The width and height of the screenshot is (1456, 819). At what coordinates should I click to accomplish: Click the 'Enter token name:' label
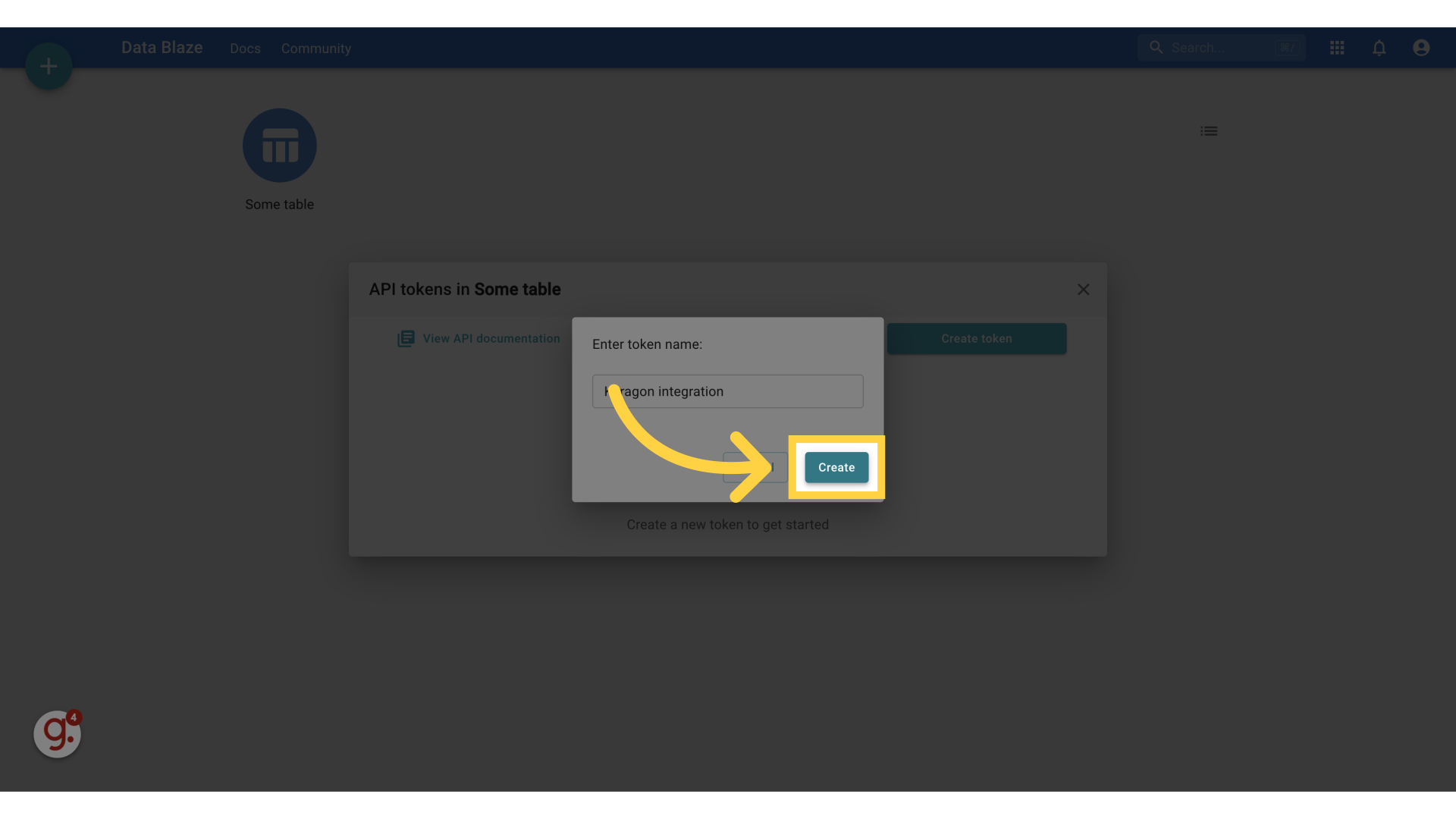pyautogui.click(x=647, y=344)
